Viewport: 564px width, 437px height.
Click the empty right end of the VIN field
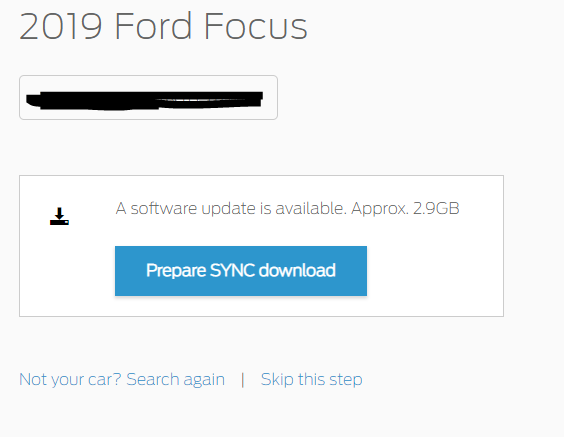[x=270, y=97]
